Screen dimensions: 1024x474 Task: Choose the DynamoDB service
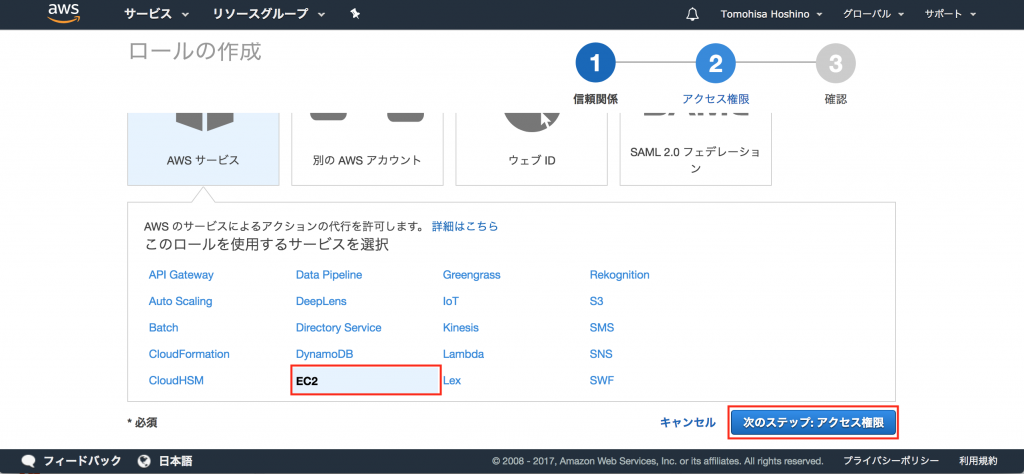(x=325, y=355)
